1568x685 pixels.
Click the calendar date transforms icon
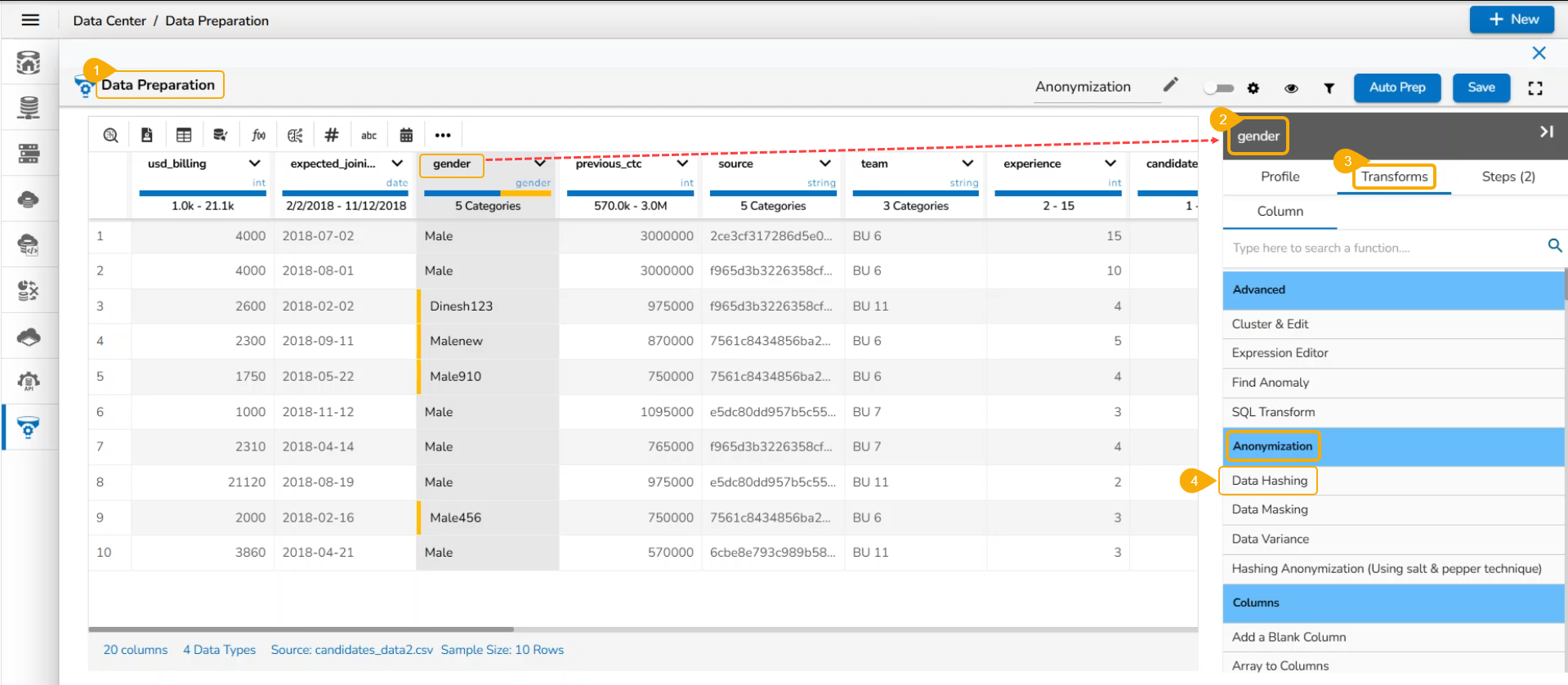coord(406,135)
